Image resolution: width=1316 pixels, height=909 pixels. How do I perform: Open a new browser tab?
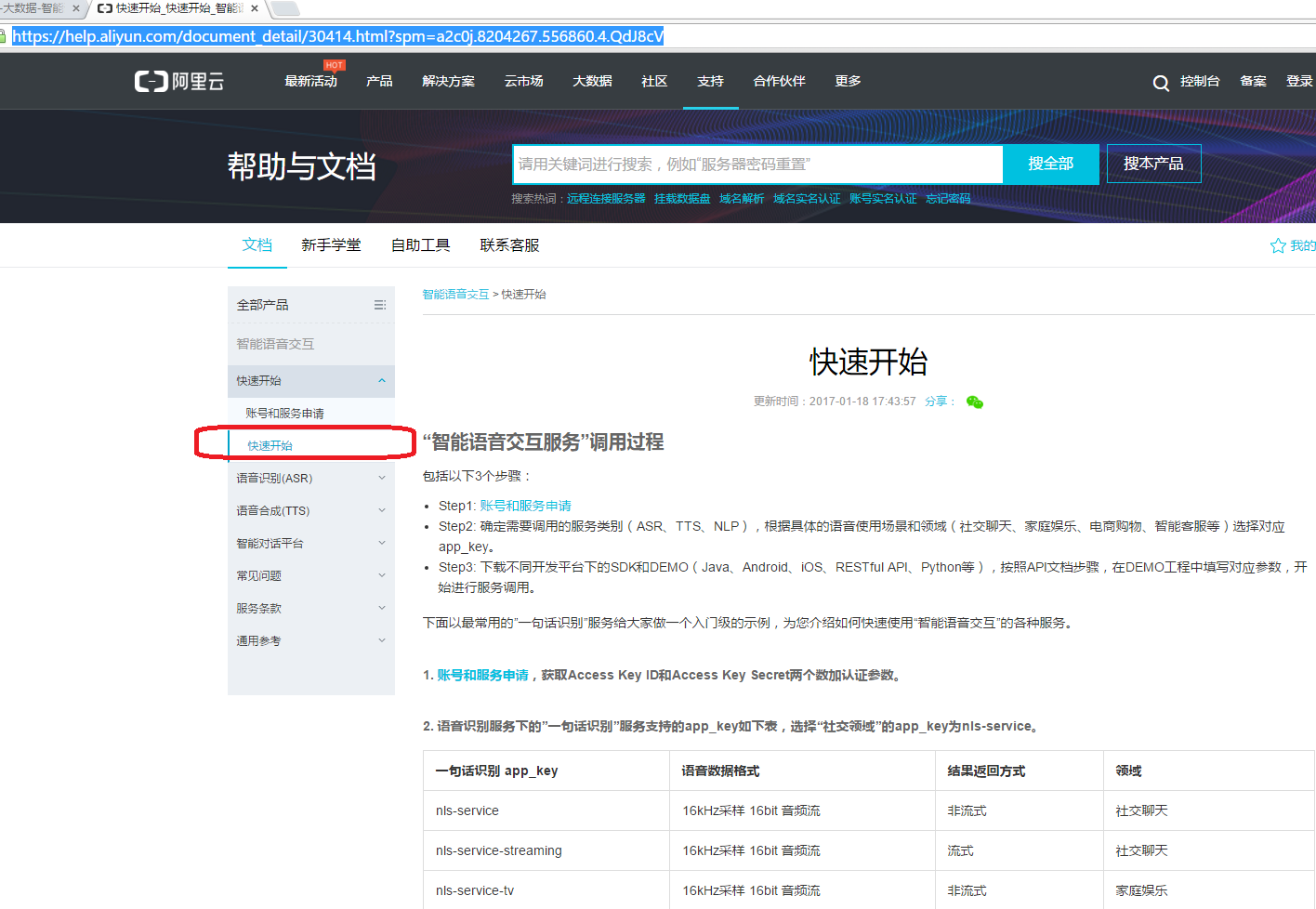coord(284,8)
